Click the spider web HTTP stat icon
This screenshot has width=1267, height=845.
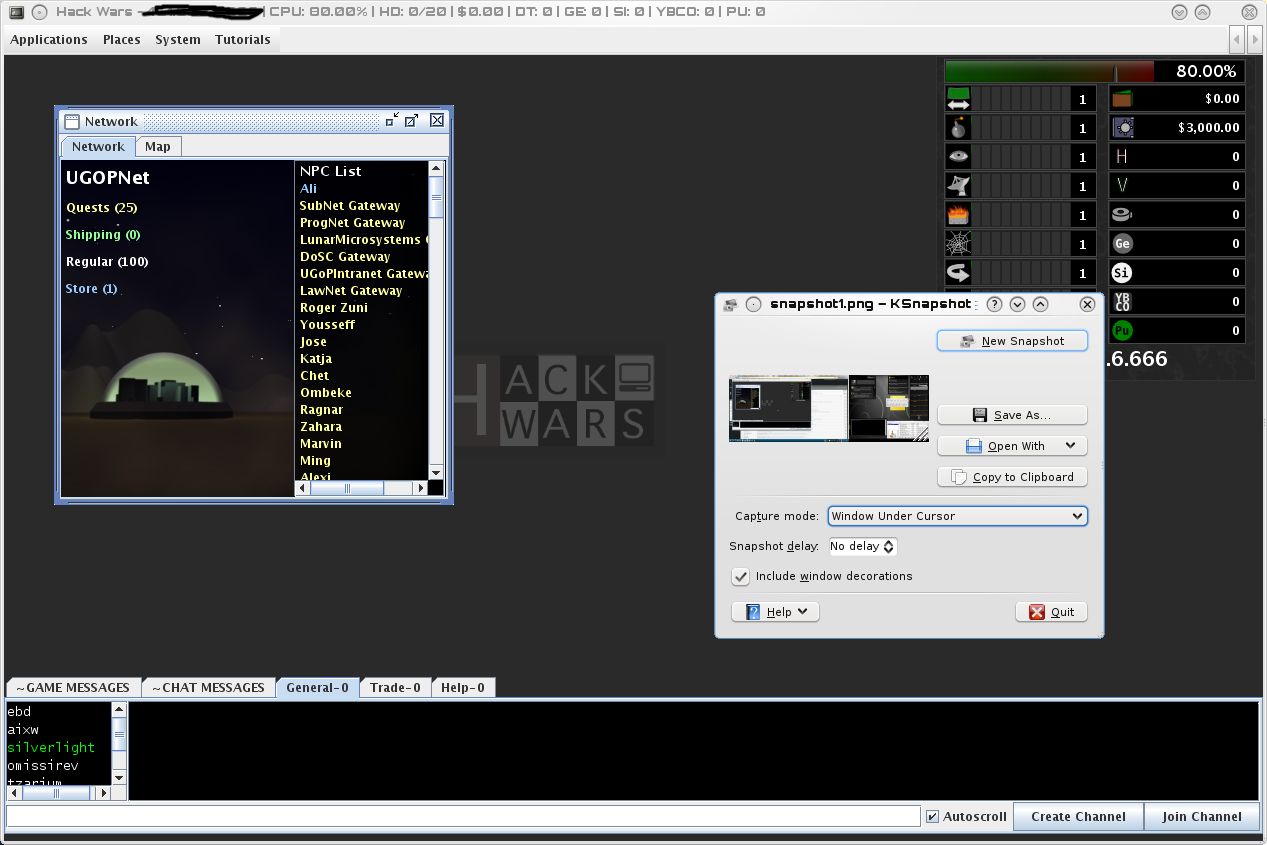958,244
